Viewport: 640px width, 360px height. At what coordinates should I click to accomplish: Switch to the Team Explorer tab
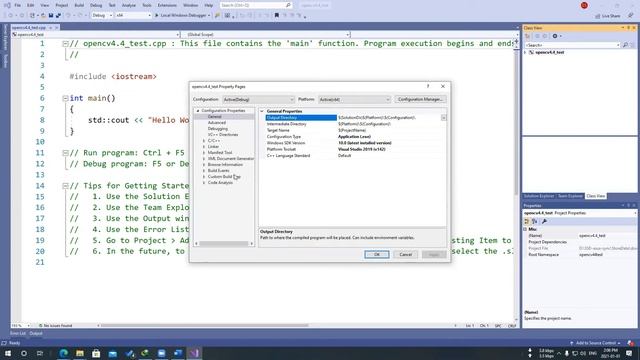pyautogui.click(x=570, y=196)
